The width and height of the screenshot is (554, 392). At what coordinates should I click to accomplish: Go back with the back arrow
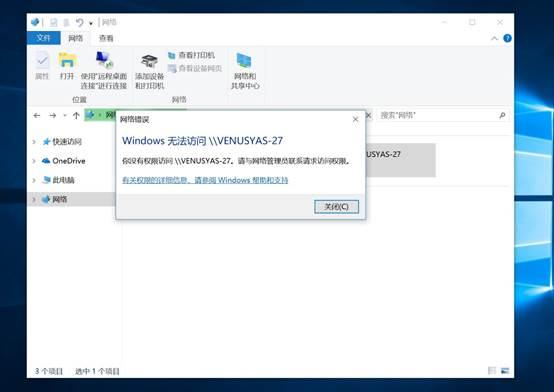point(37,115)
